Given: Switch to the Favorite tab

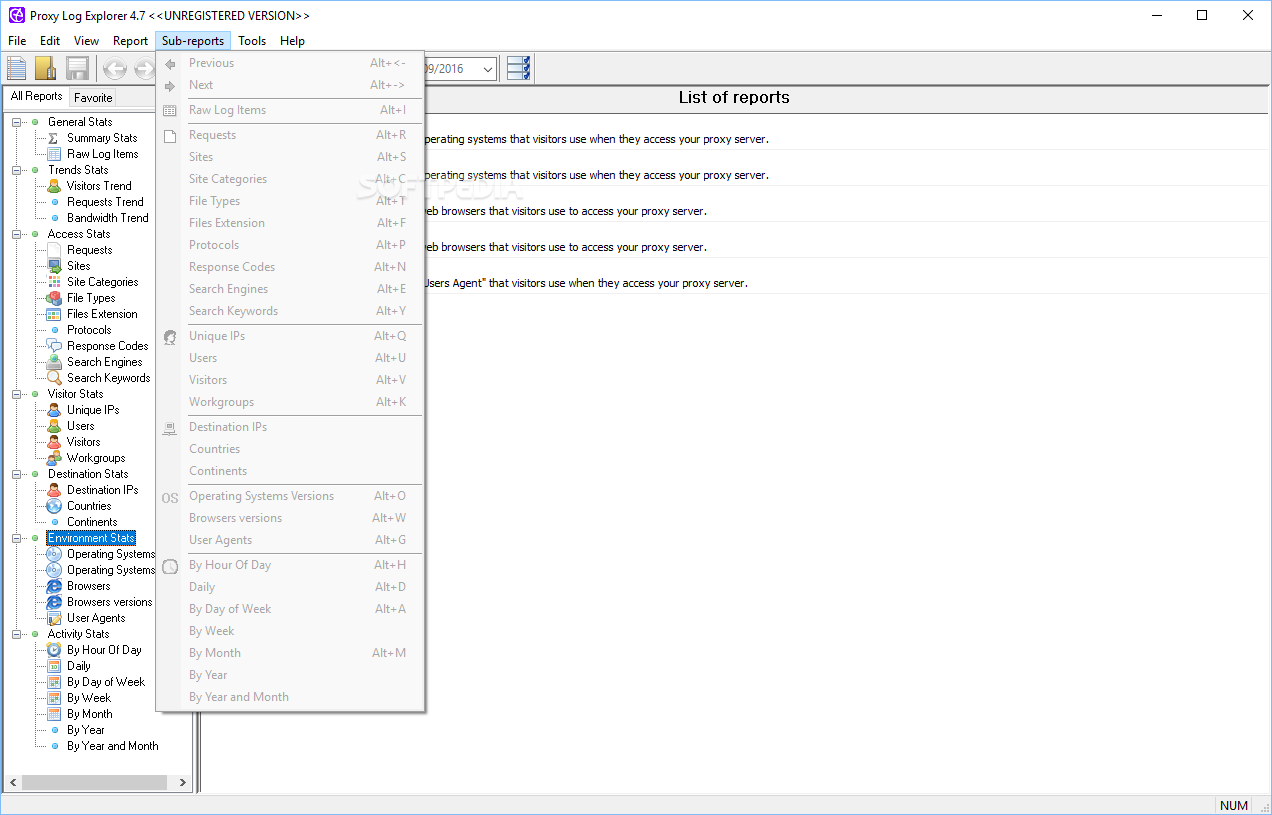Looking at the screenshot, I should pyautogui.click(x=93, y=98).
